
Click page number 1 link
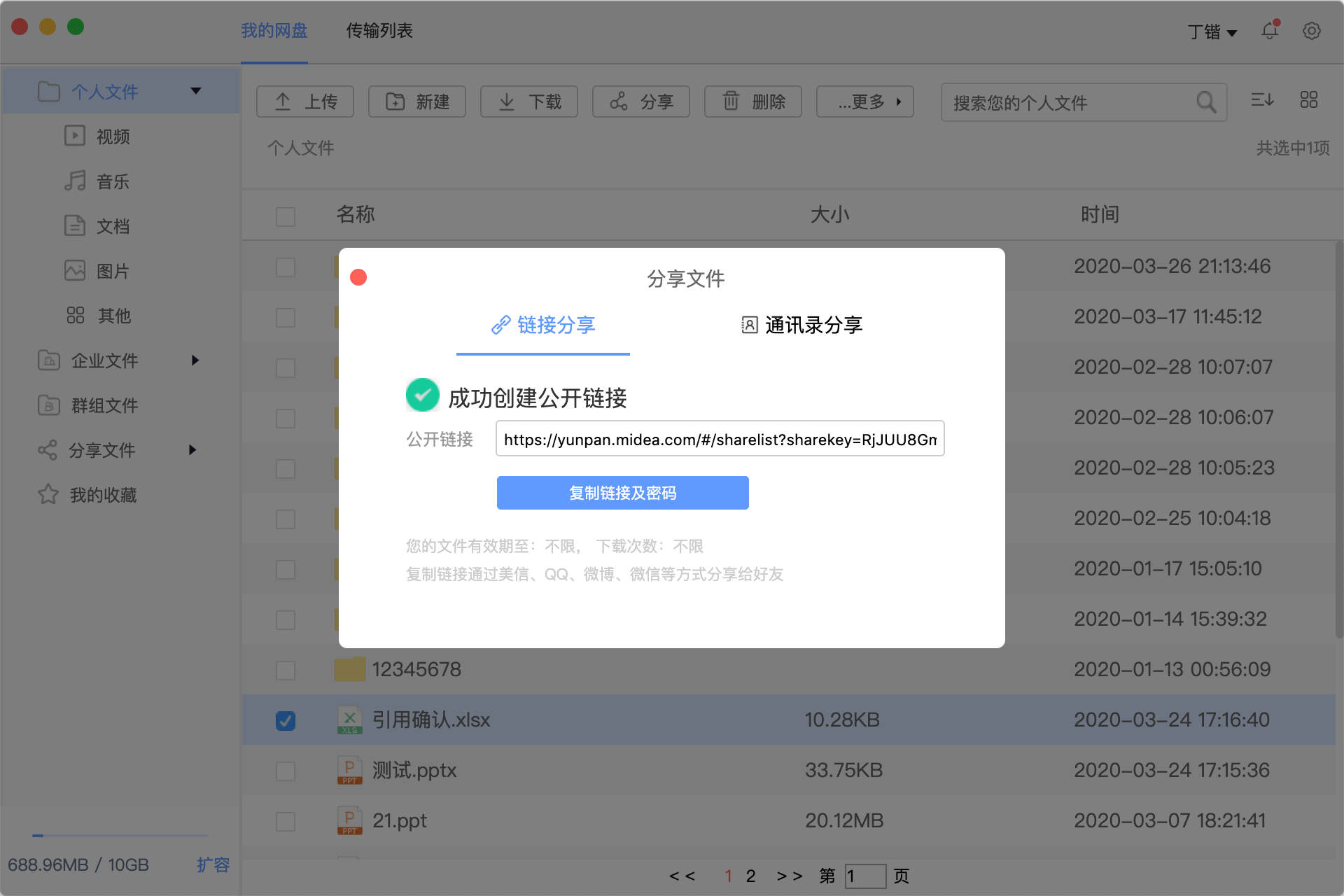pos(728,876)
